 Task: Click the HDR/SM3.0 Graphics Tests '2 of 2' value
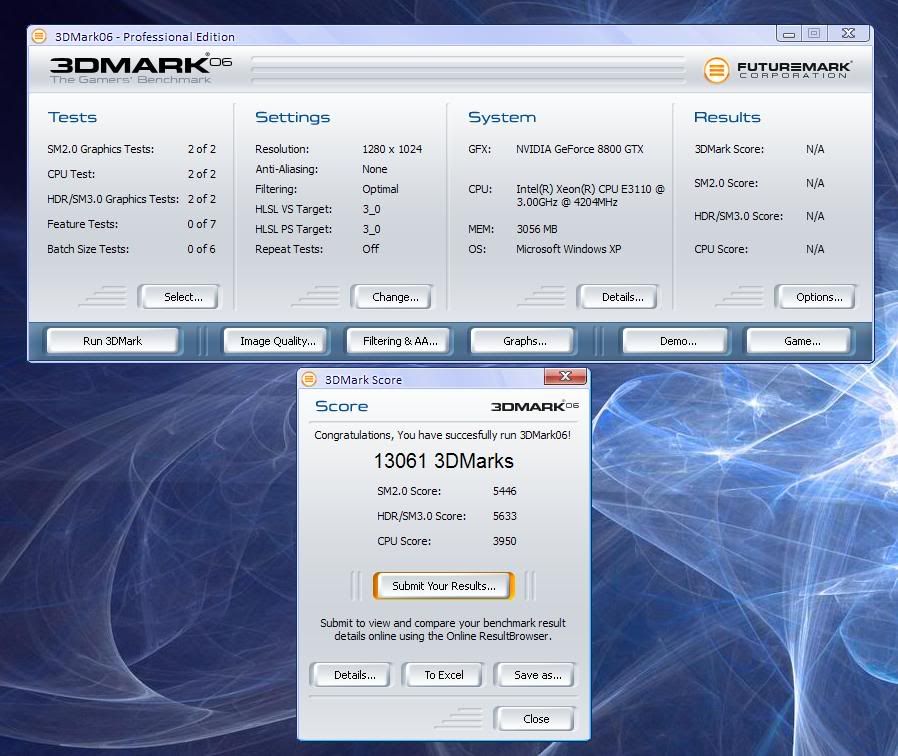(202, 199)
